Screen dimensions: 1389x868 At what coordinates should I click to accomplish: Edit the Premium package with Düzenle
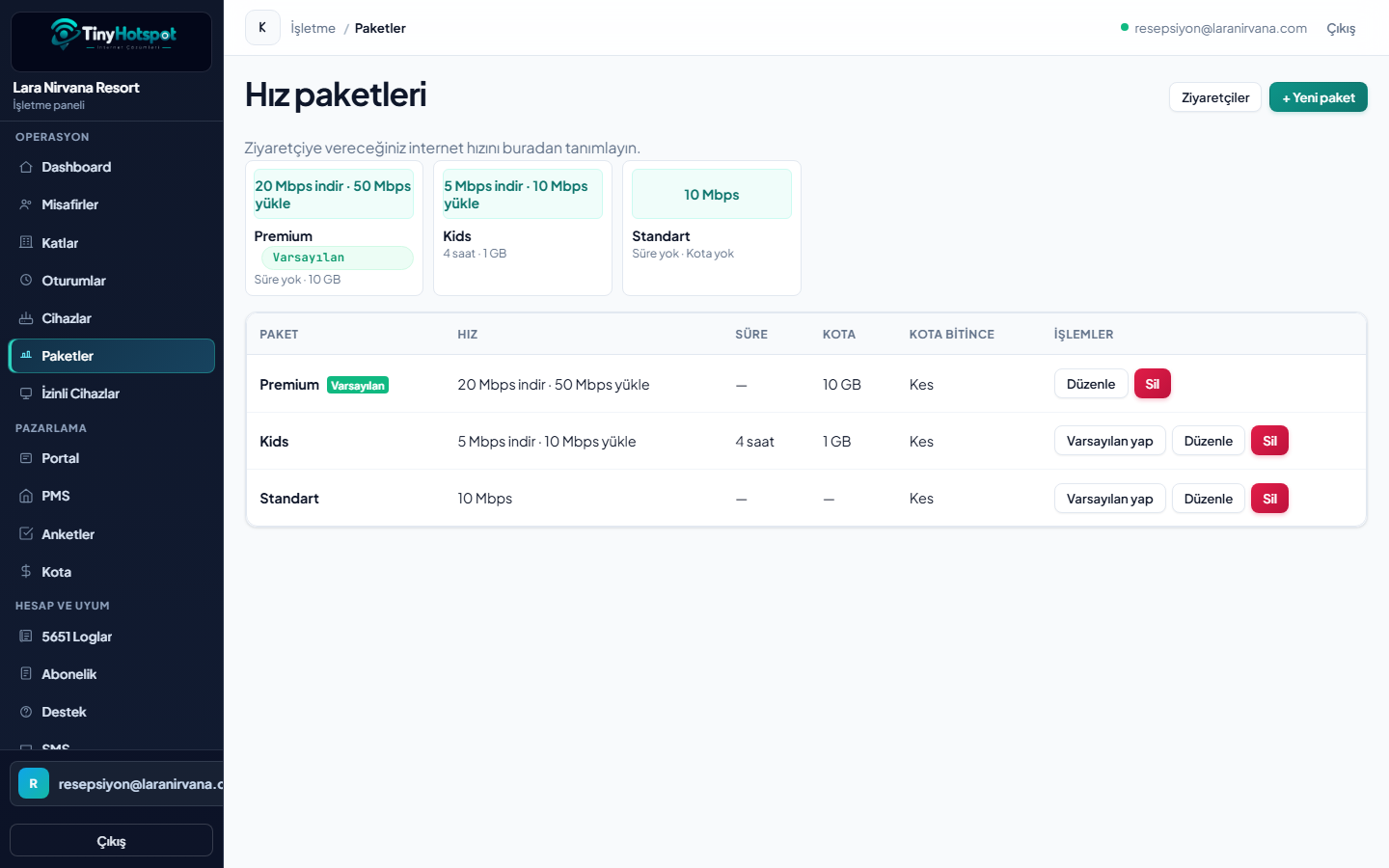click(x=1091, y=384)
